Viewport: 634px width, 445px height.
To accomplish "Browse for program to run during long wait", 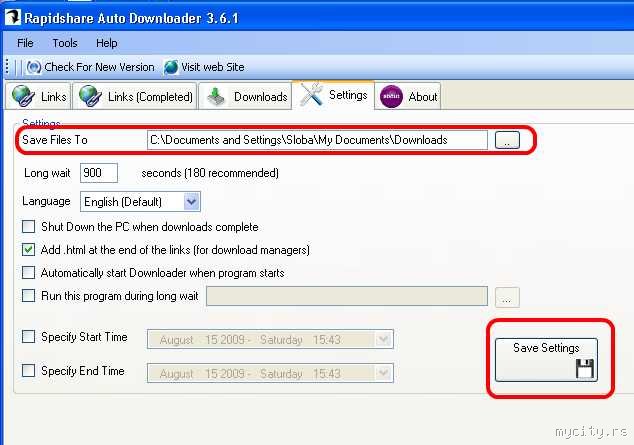I will 507,297.
